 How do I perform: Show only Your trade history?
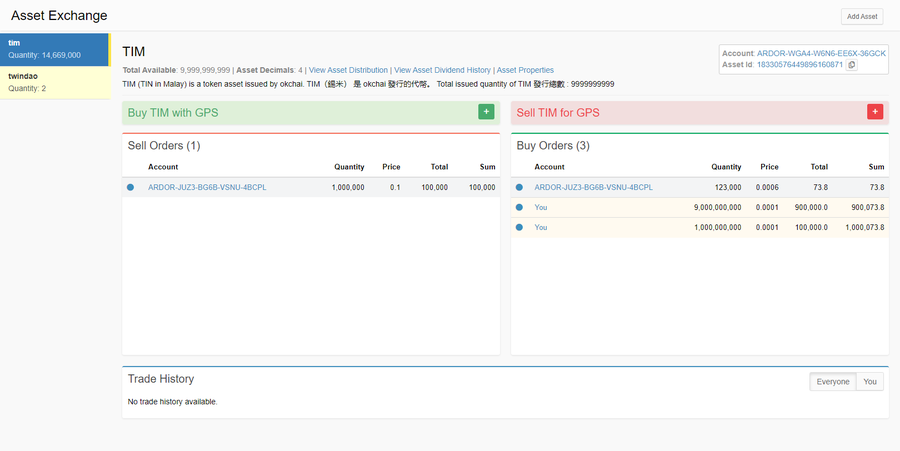point(870,382)
